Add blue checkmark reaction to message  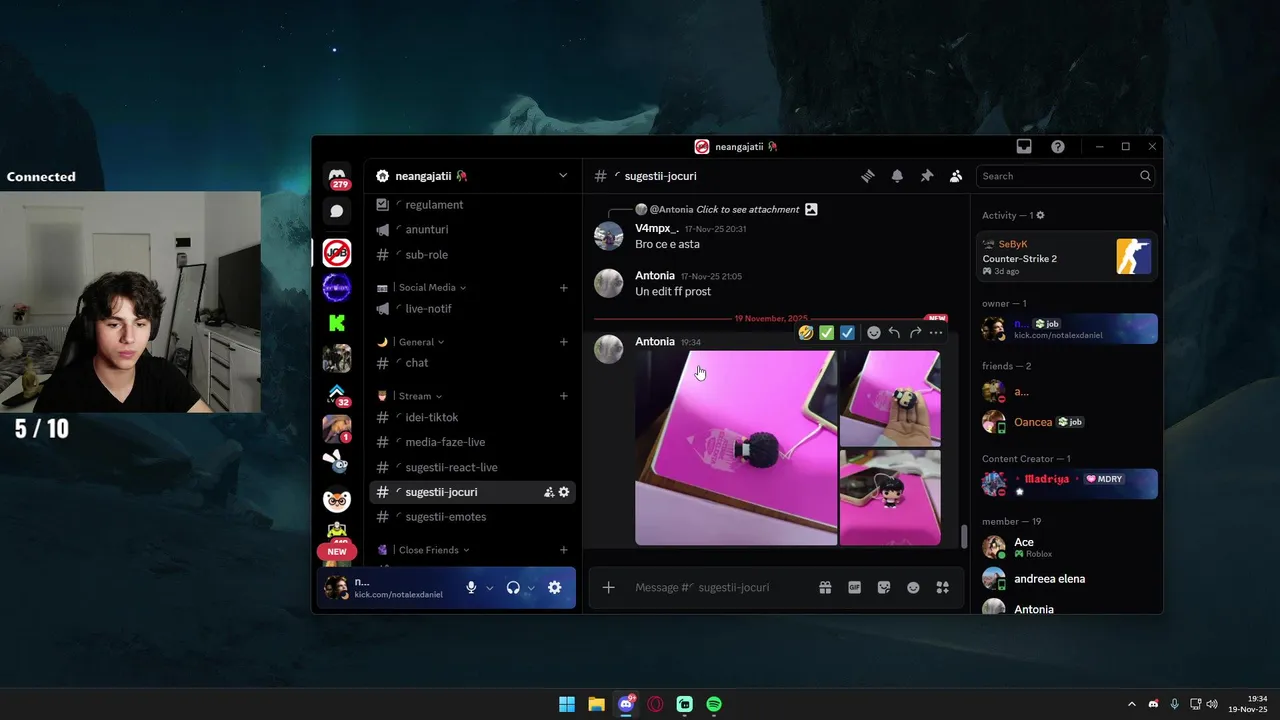[848, 333]
